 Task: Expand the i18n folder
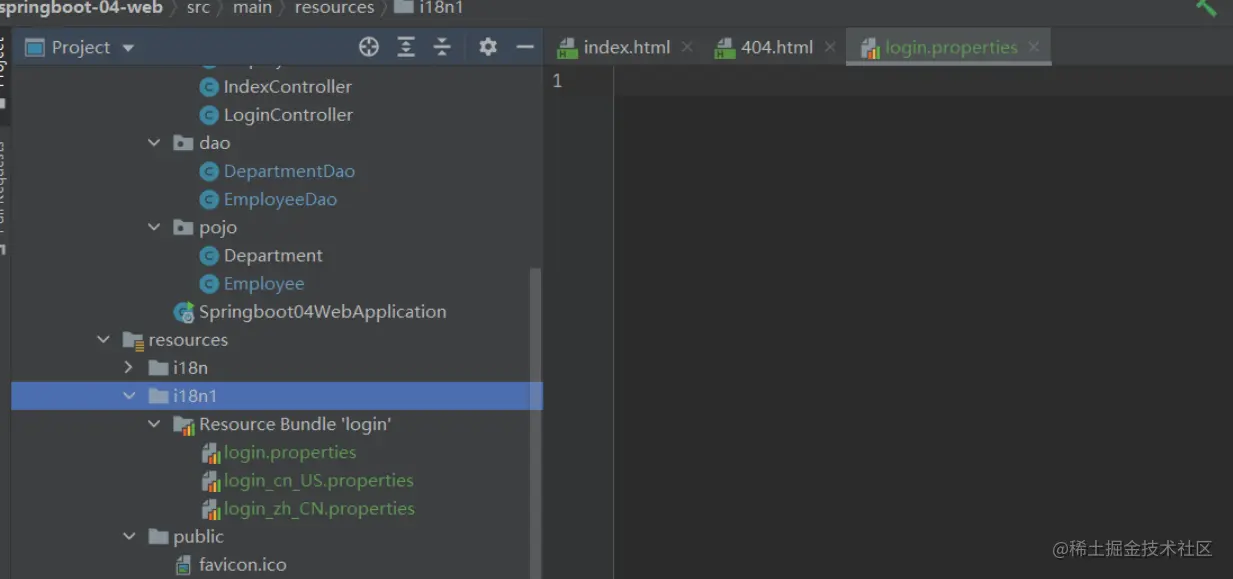point(129,368)
